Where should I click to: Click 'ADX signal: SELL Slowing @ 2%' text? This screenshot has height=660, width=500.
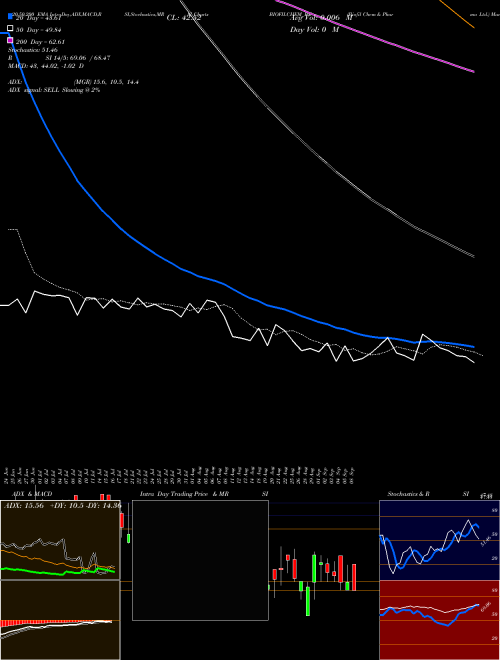pos(54,90)
